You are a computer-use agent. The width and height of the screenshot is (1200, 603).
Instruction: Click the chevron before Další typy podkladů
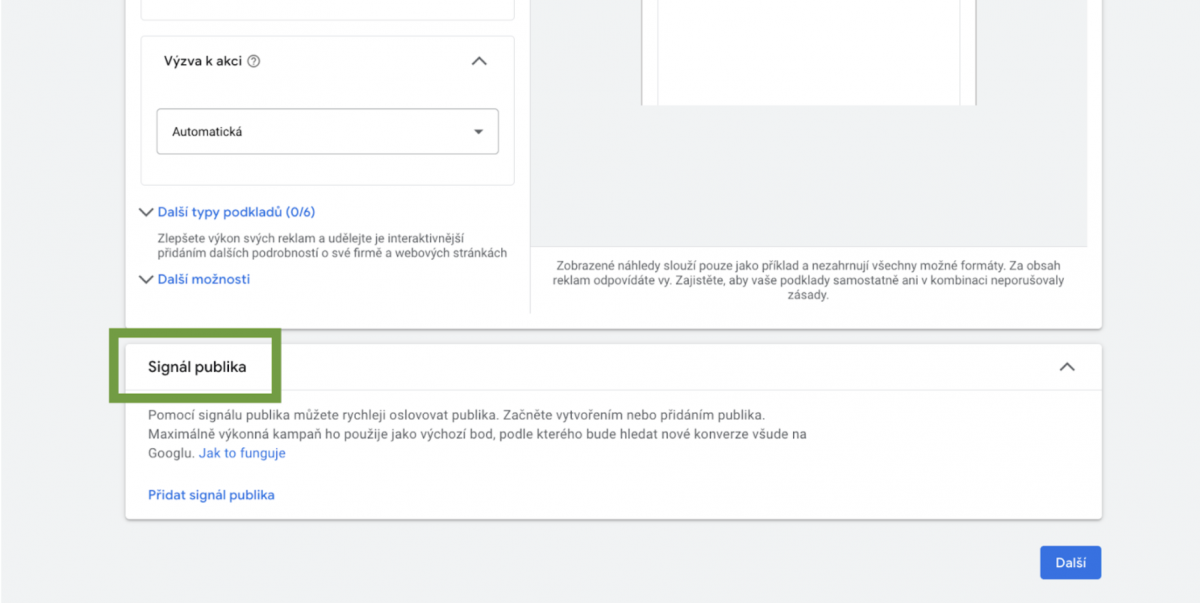(x=147, y=212)
